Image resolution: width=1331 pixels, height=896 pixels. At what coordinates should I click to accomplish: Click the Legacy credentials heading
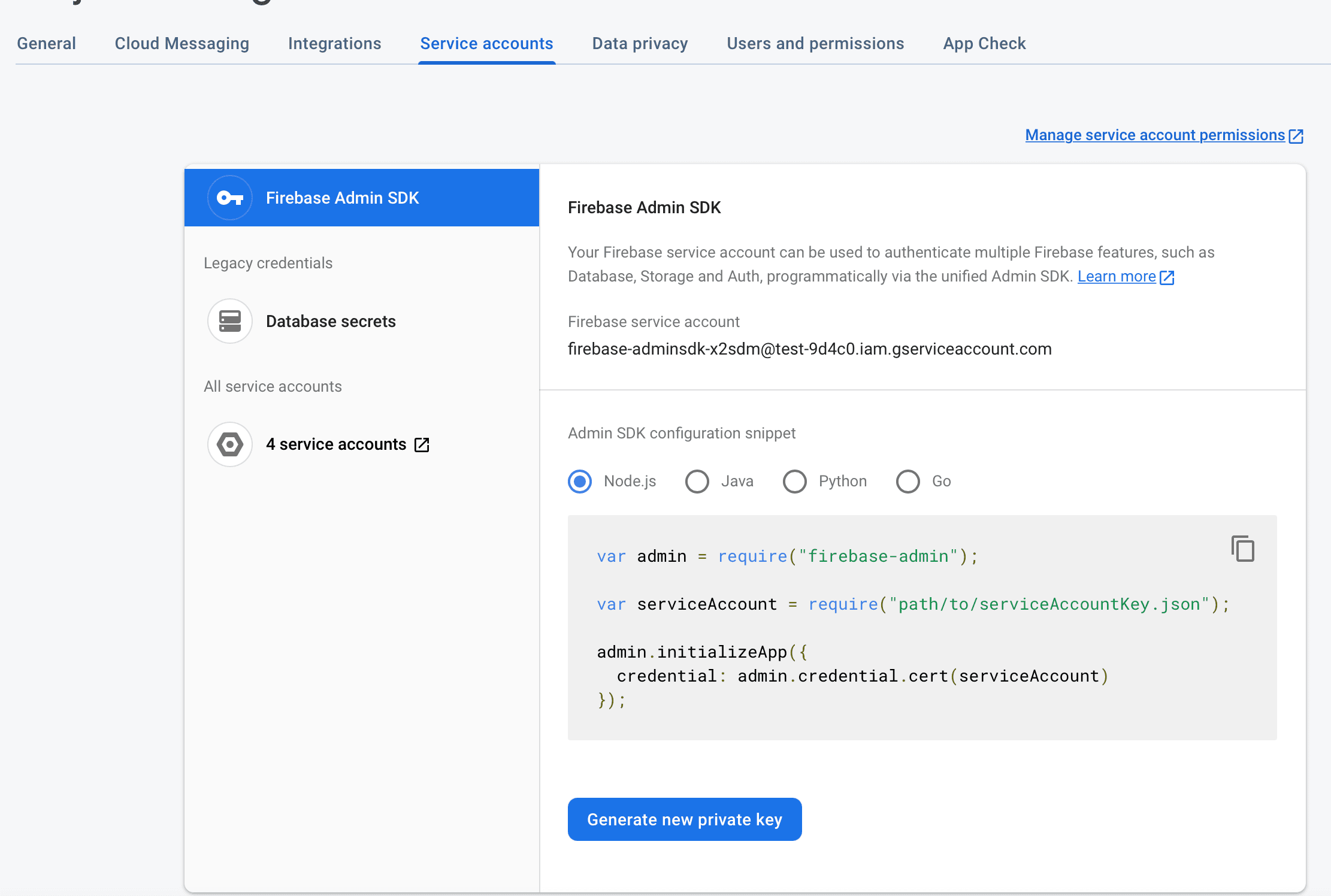pyautogui.click(x=268, y=263)
